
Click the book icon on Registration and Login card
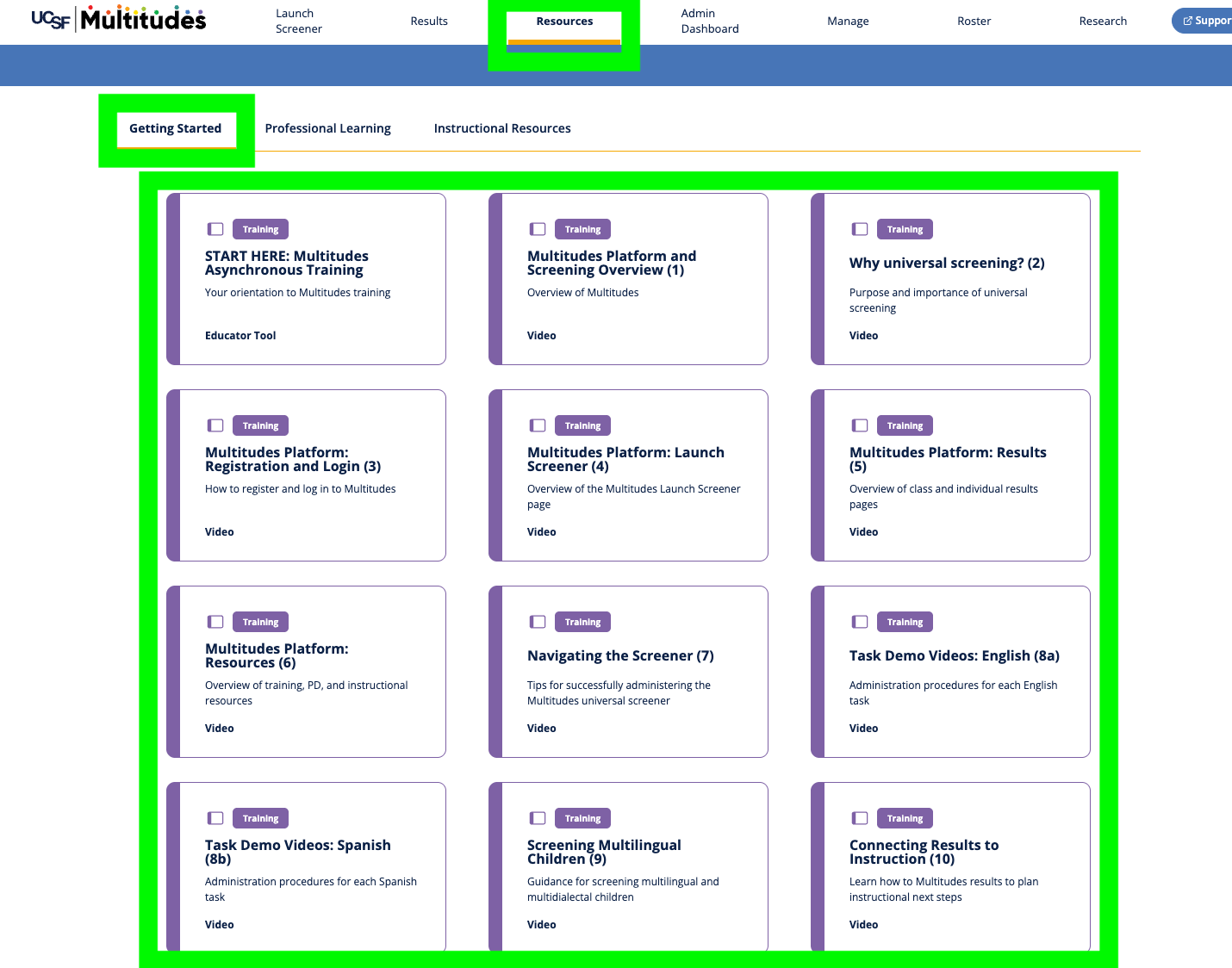pyautogui.click(x=215, y=425)
